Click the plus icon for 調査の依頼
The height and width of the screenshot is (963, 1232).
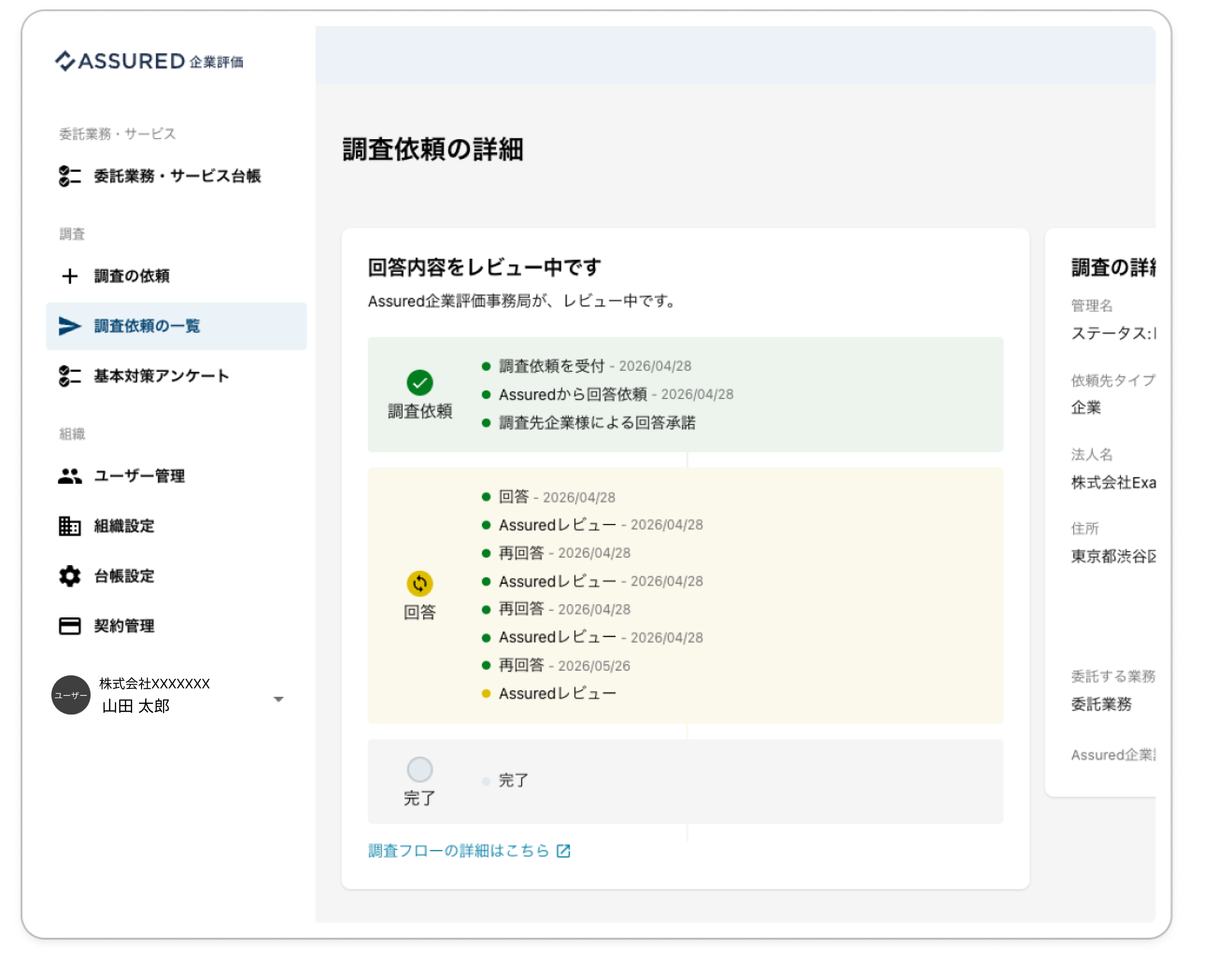pos(70,276)
